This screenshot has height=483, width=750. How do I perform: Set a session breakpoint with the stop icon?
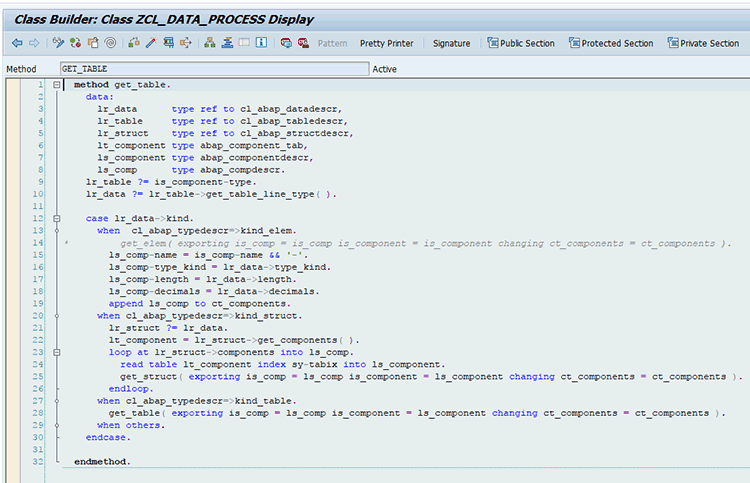[x=286, y=43]
